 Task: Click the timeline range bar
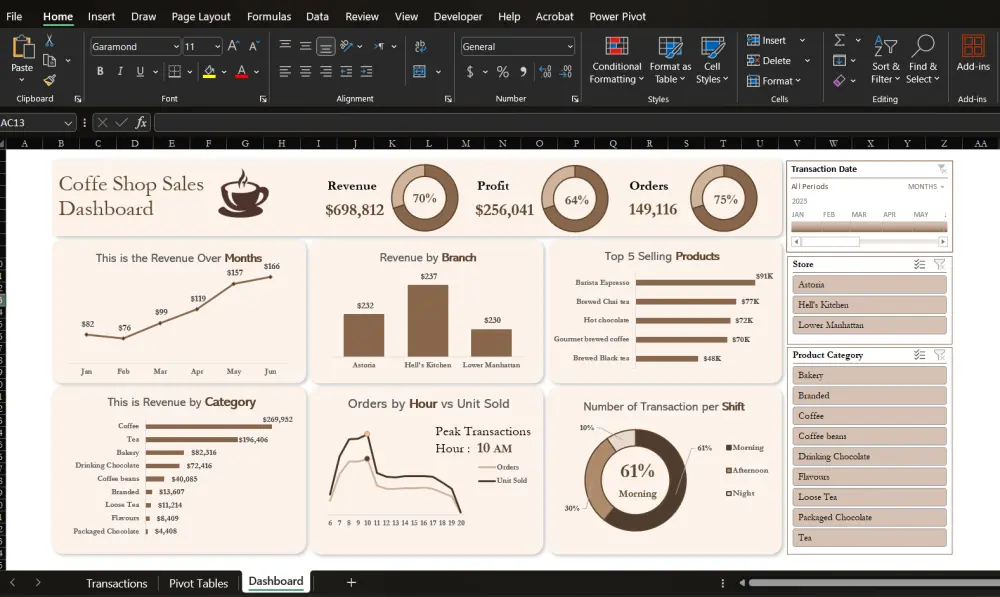(x=869, y=227)
